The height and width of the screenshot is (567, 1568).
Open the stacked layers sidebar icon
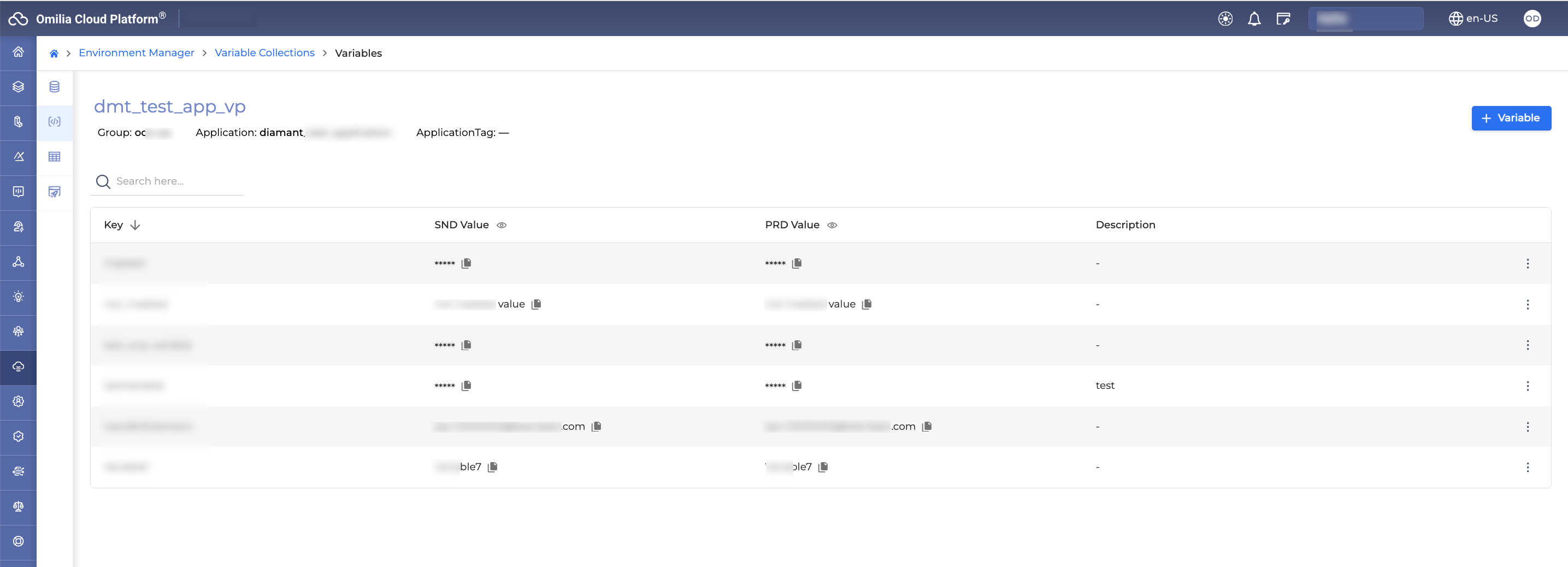click(x=18, y=87)
